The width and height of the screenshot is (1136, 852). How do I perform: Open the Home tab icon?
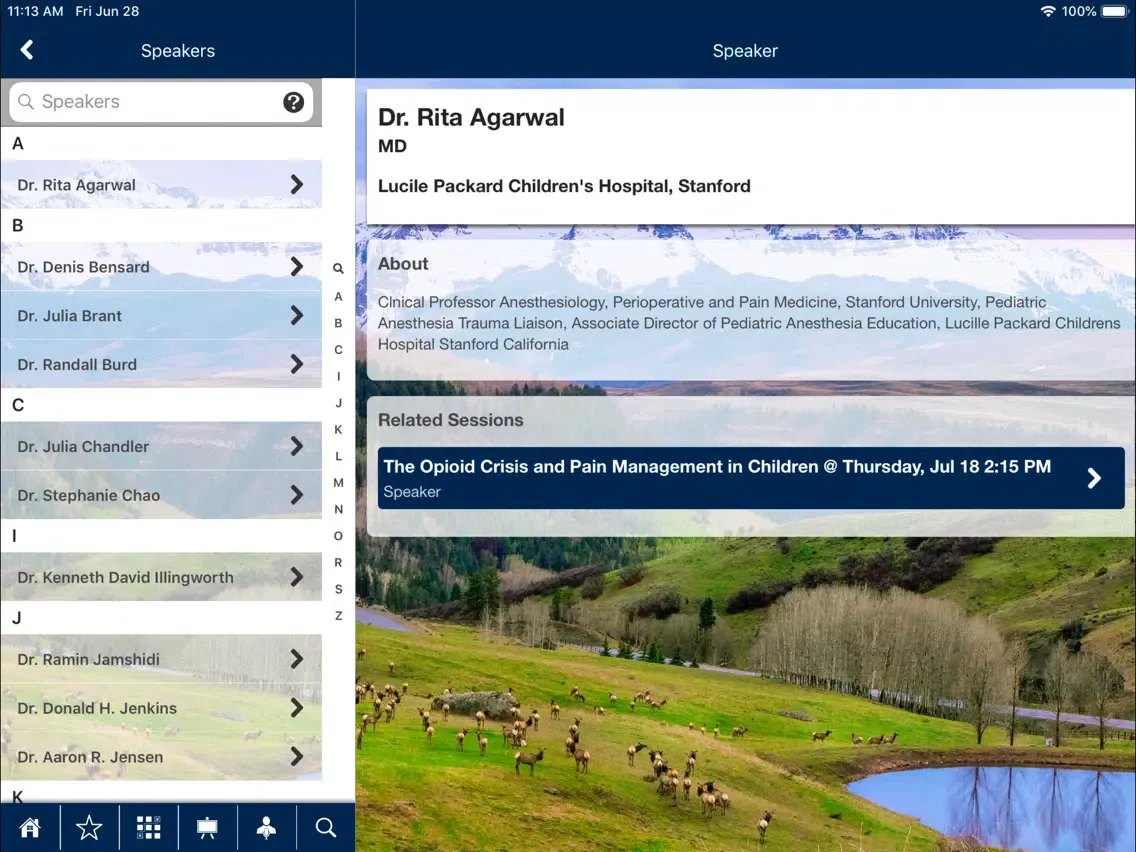point(30,827)
